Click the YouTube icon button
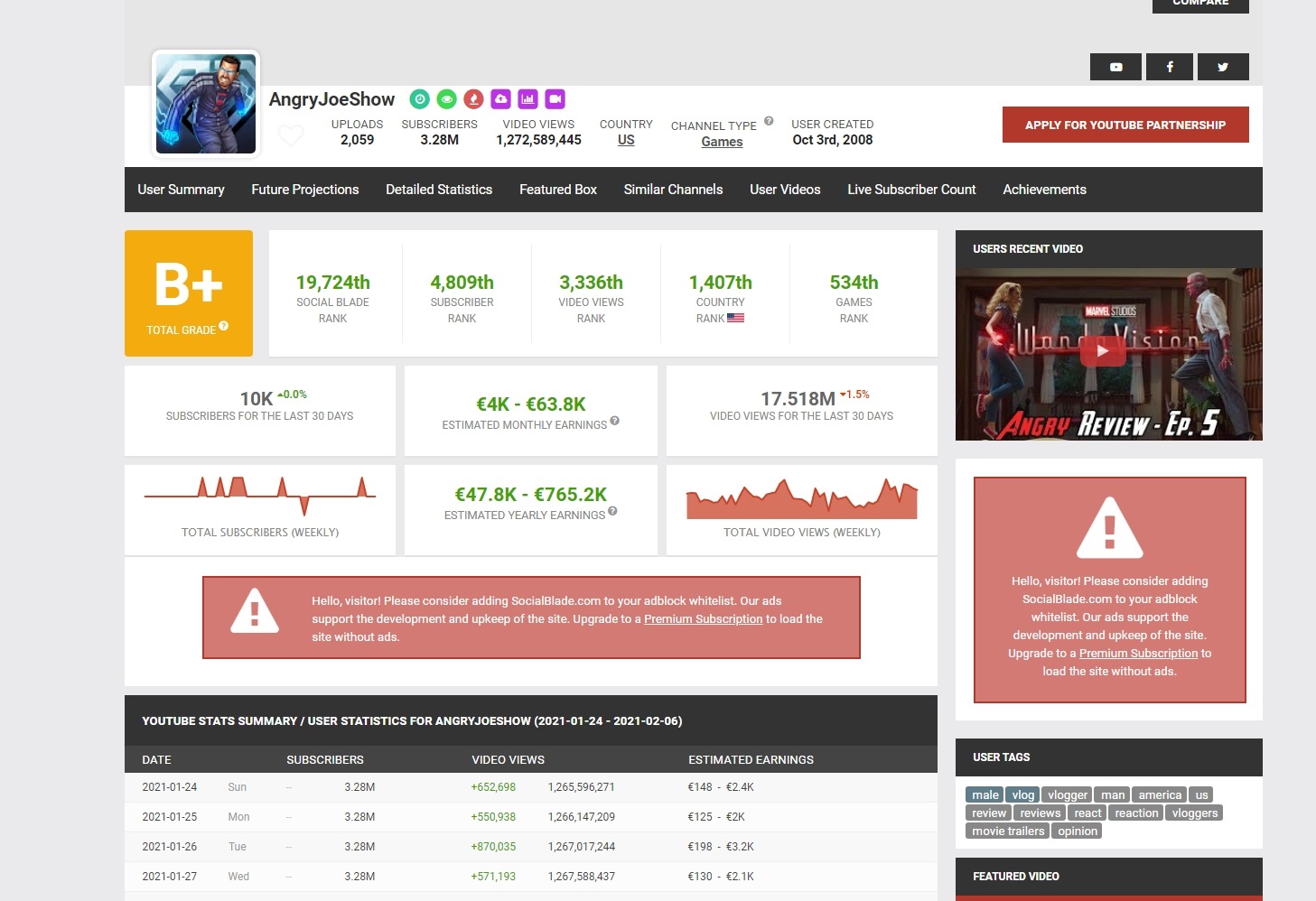The image size is (1316, 901). [1115, 67]
